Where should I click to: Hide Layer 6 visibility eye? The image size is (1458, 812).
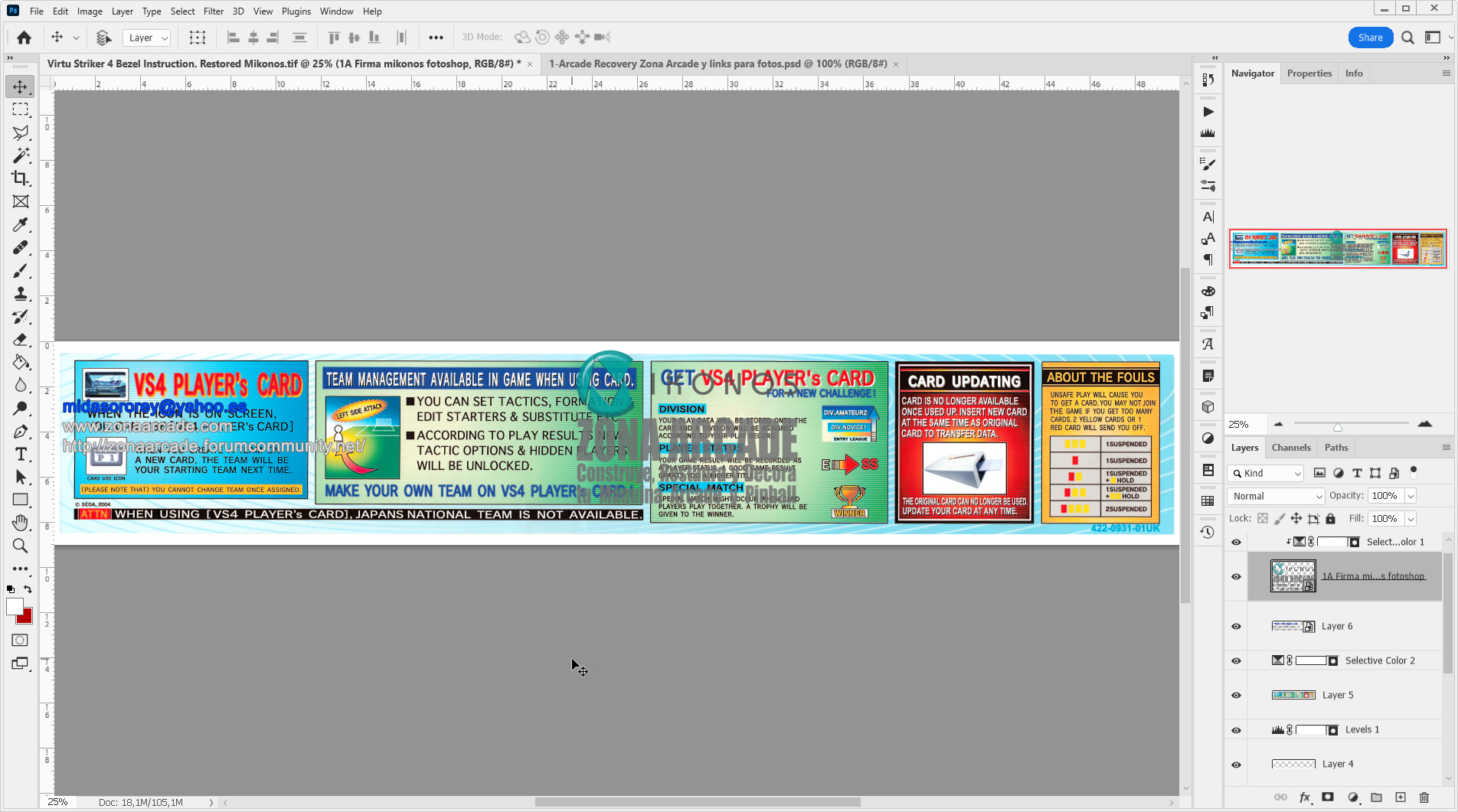1236,626
